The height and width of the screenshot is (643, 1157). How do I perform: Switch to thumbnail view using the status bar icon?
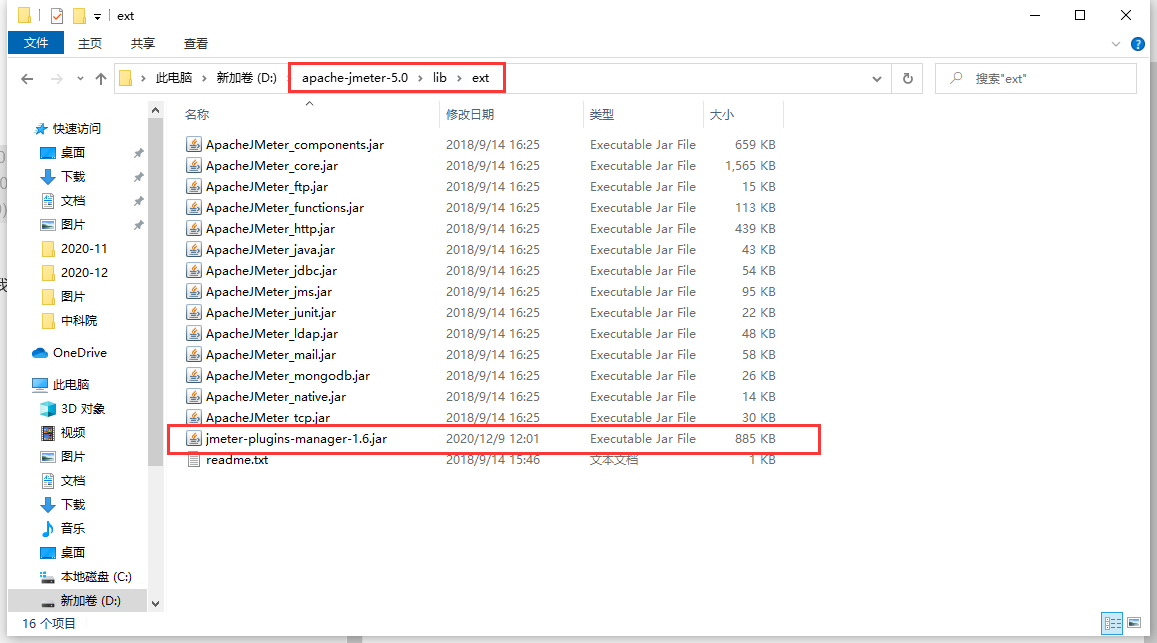click(x=1136, y=623)
